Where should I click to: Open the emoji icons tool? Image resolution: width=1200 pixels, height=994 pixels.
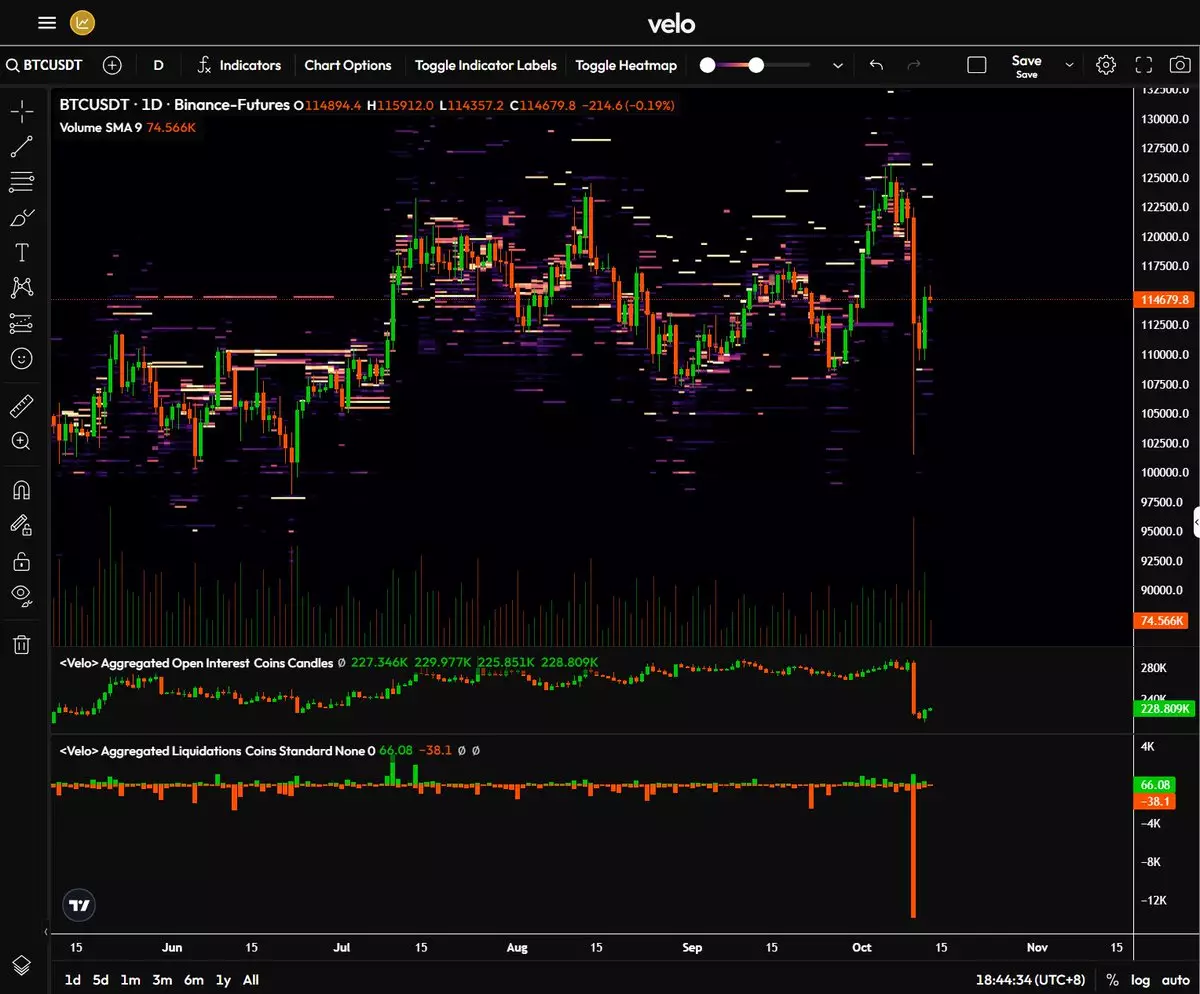[21, 358]
